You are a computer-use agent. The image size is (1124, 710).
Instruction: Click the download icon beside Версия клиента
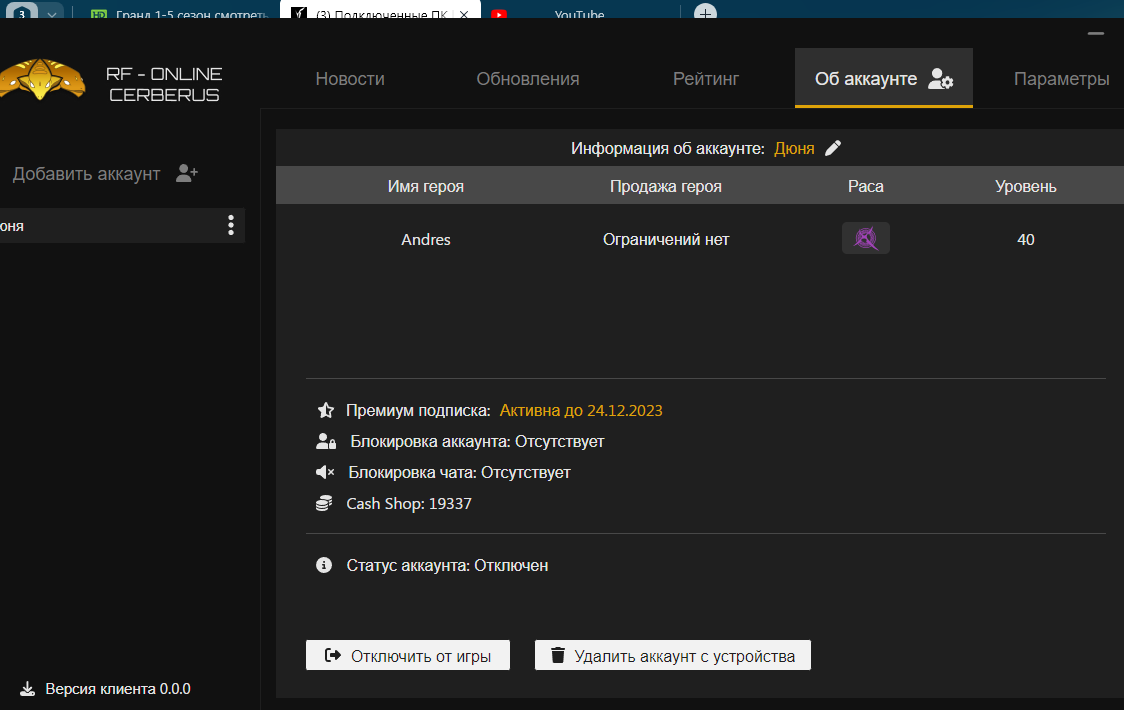coord(27,688)
